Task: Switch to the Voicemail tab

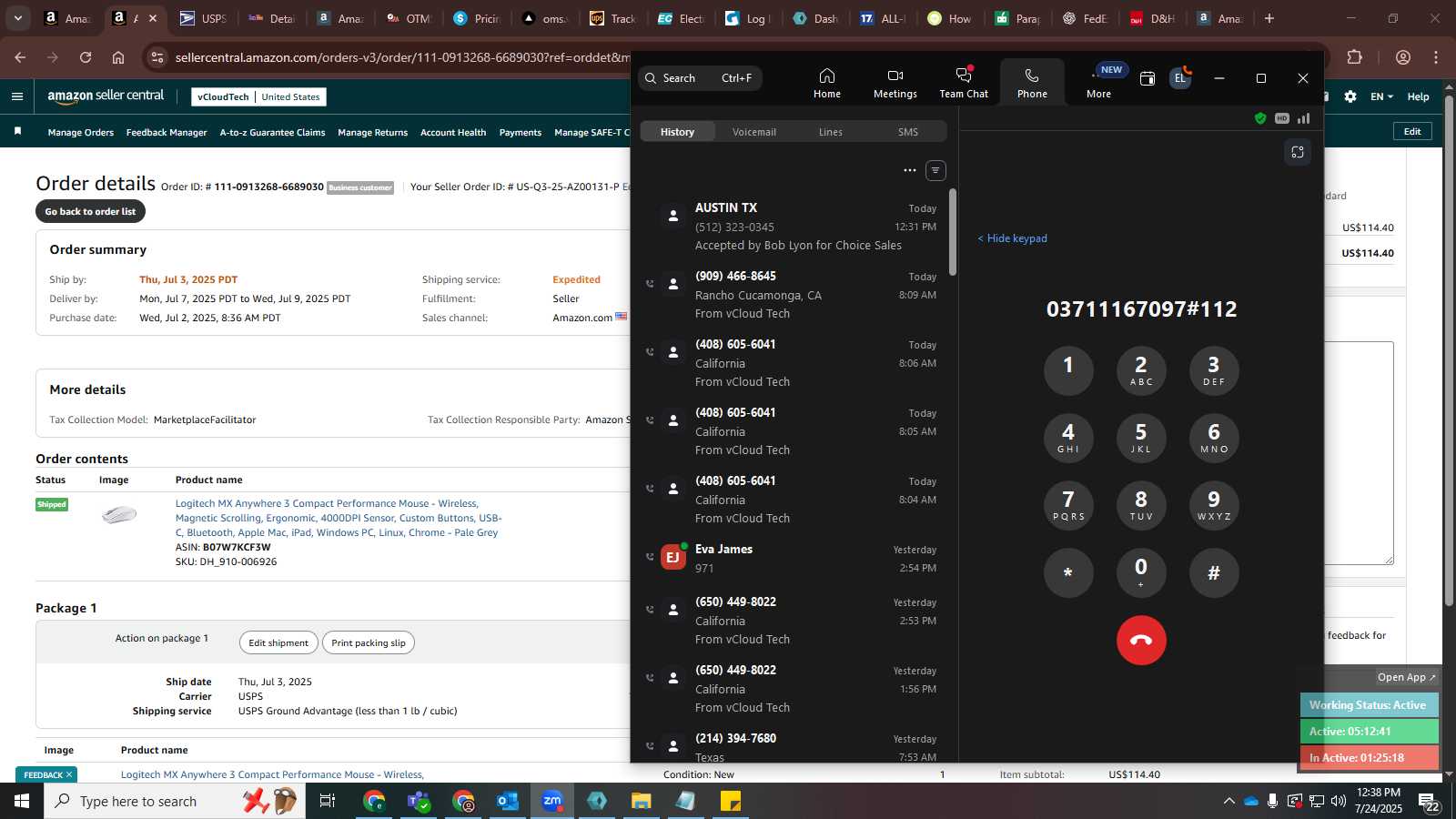Action: 753,132
